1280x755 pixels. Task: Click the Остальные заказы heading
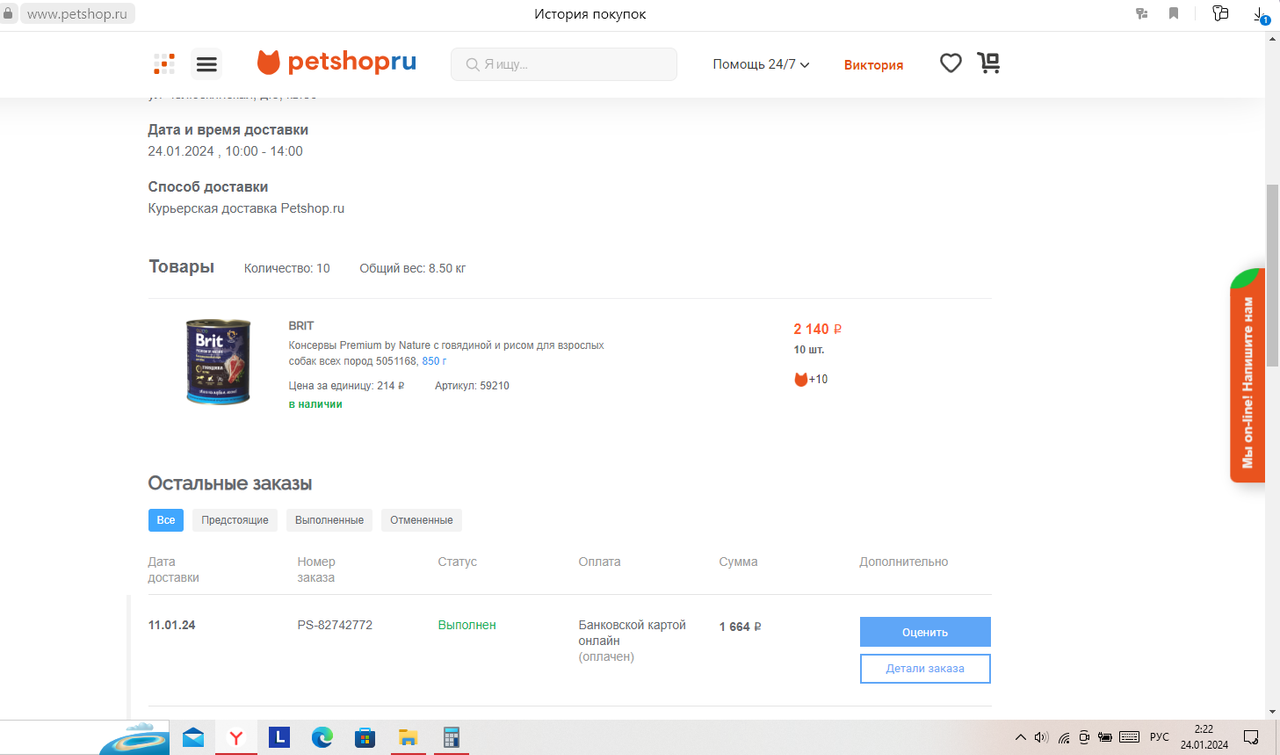230,484
